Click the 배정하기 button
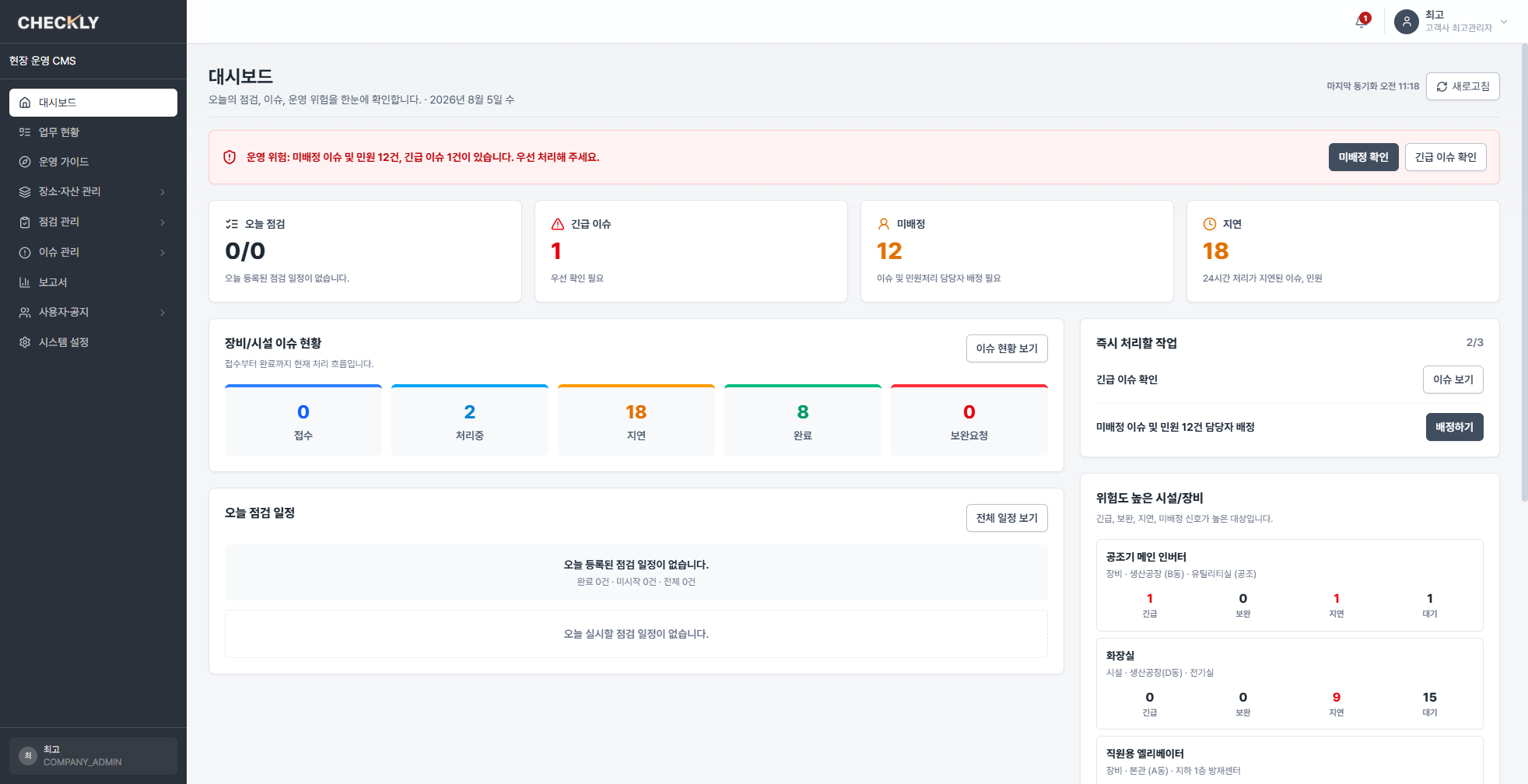 [x=1455, y=427]
